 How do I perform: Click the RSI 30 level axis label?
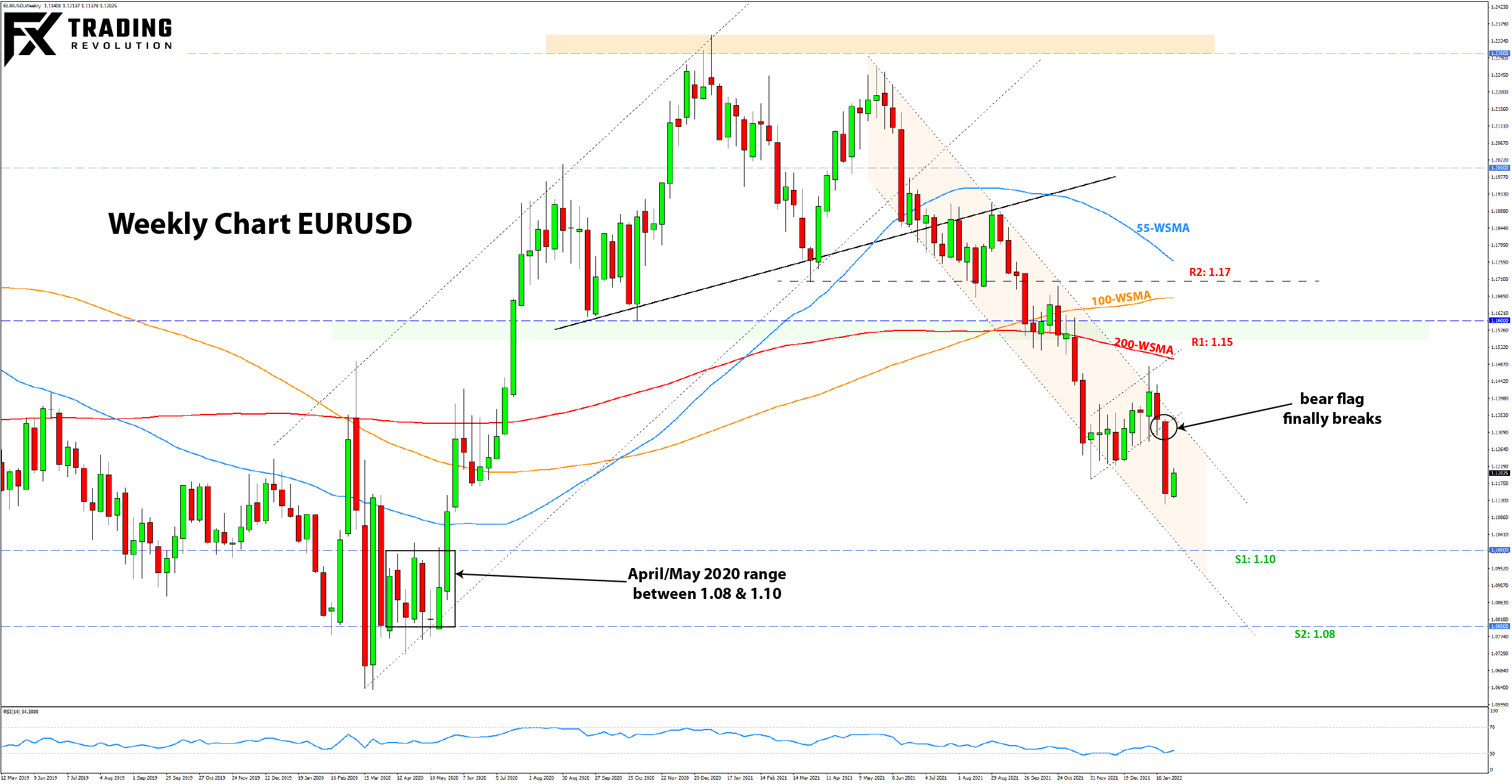coord(1492,754)
